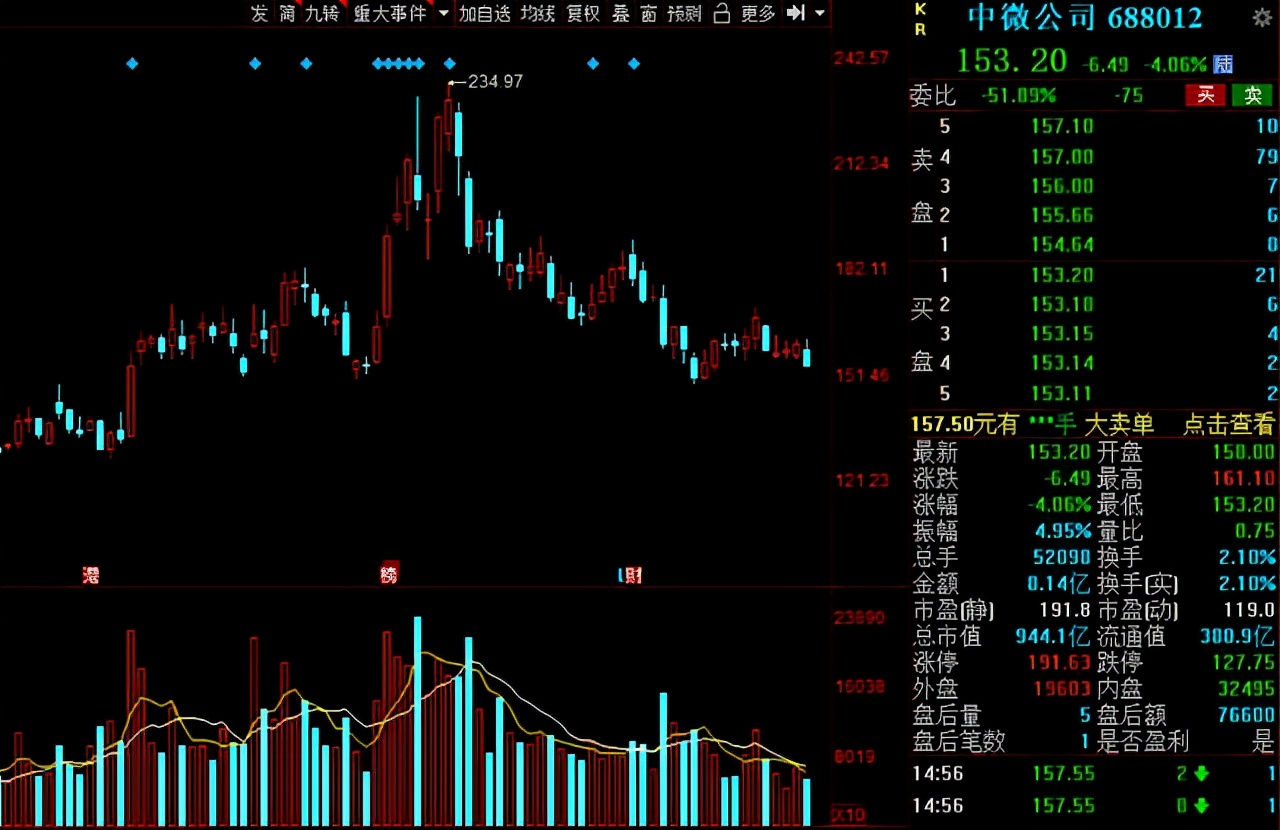Select bid price 153.11
The width and height of the screenshot is (1280, 830).
pos(1062,393)
